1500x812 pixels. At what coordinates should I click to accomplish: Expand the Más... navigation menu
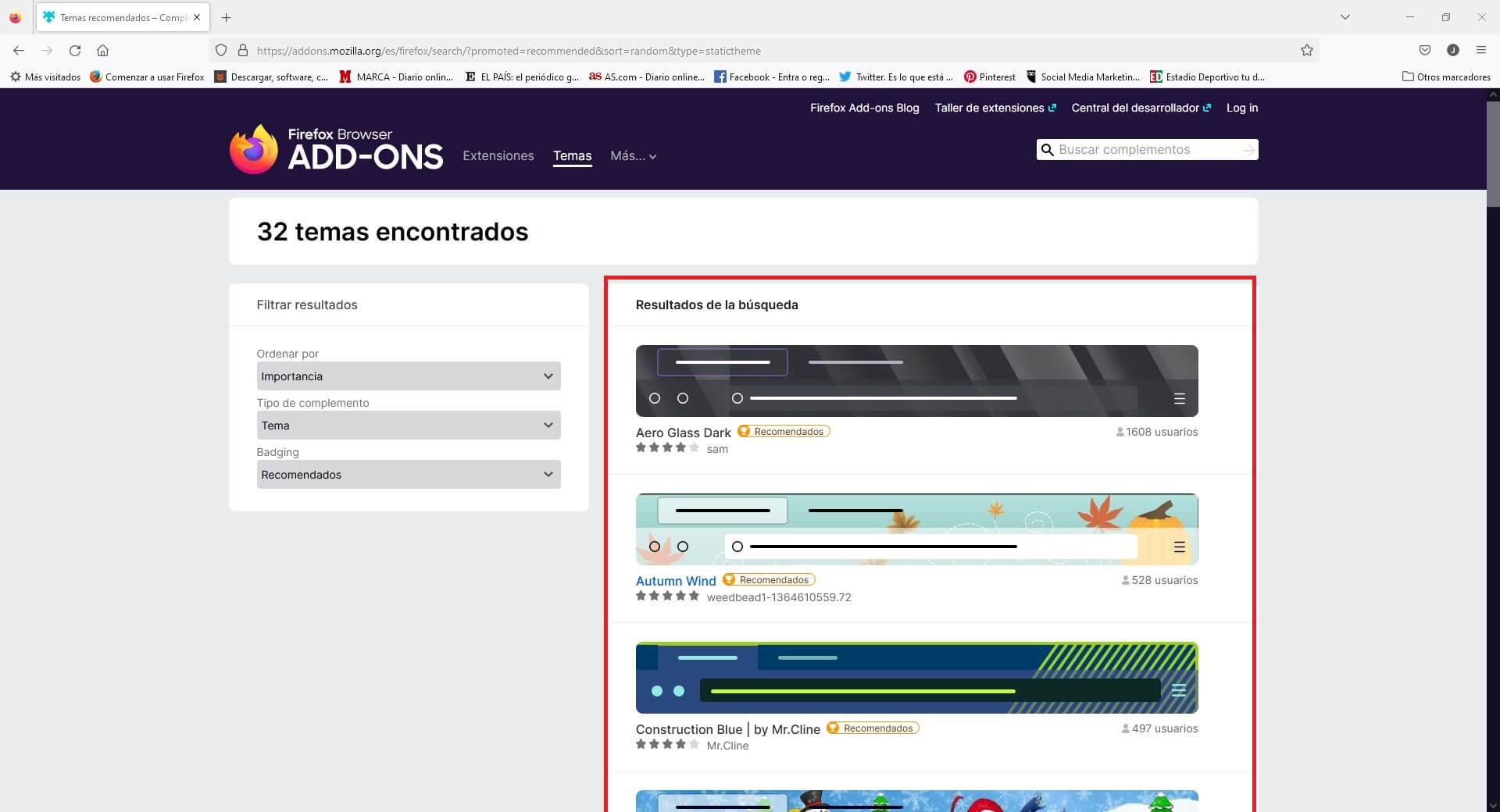[x=634, y=155]
